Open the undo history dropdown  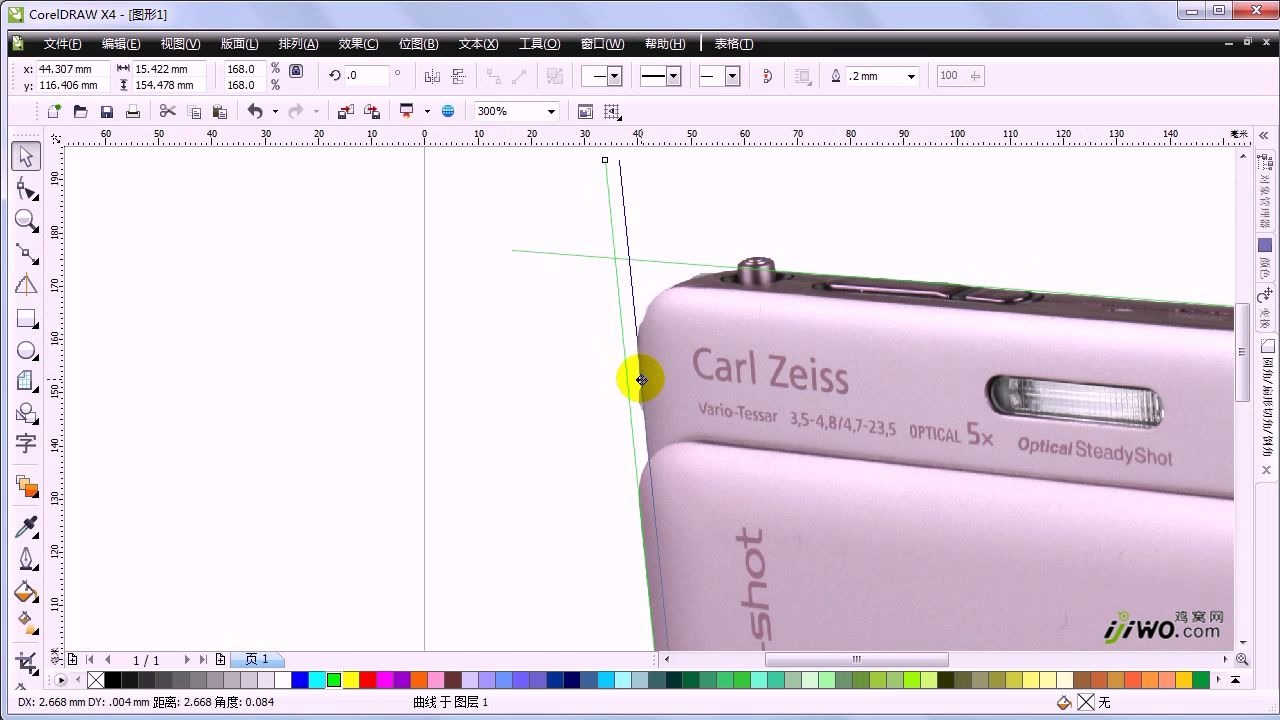click(275, 111)
